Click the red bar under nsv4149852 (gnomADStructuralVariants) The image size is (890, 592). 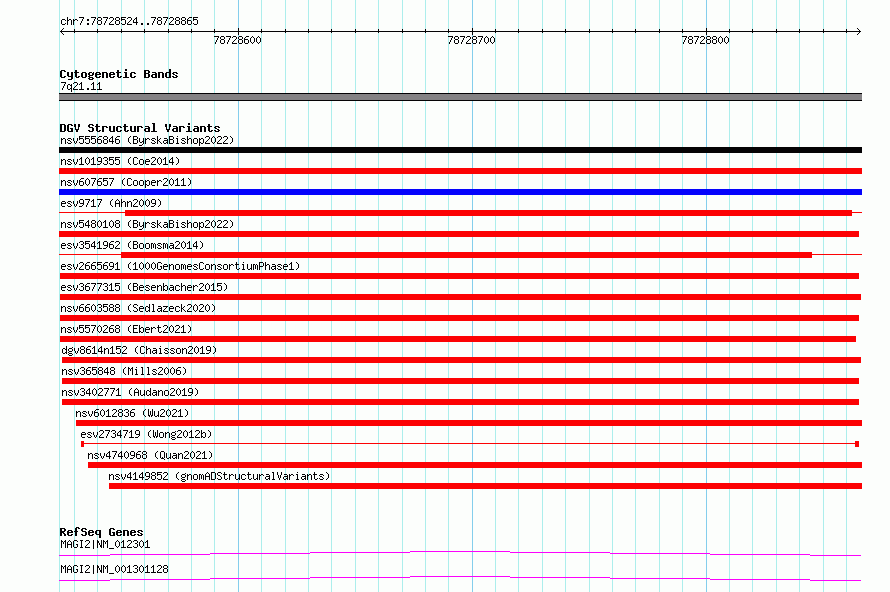(485, 486)
